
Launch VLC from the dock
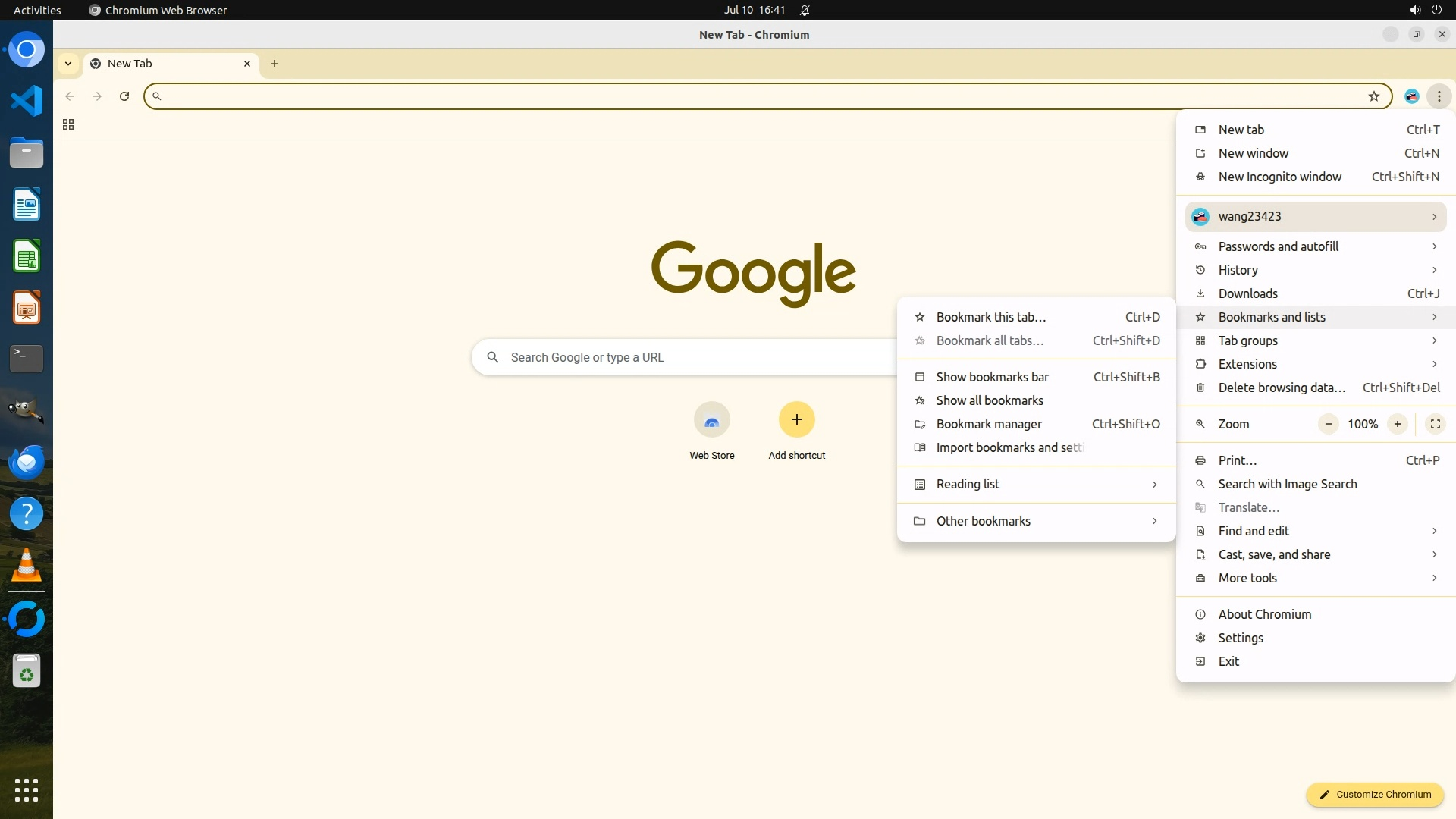pyautogui.click(x=27, y=566)
